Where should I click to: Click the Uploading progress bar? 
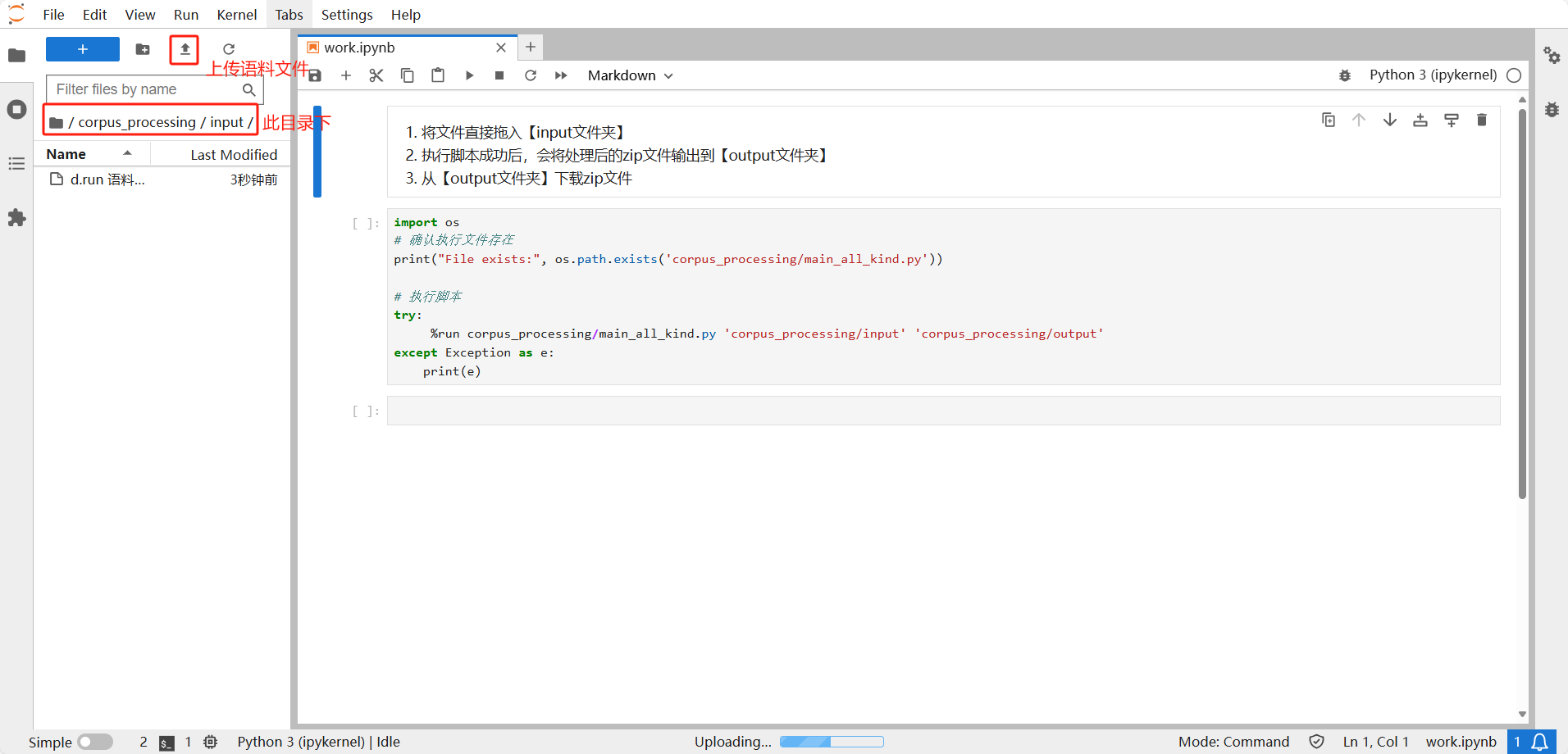pos(831,742)
